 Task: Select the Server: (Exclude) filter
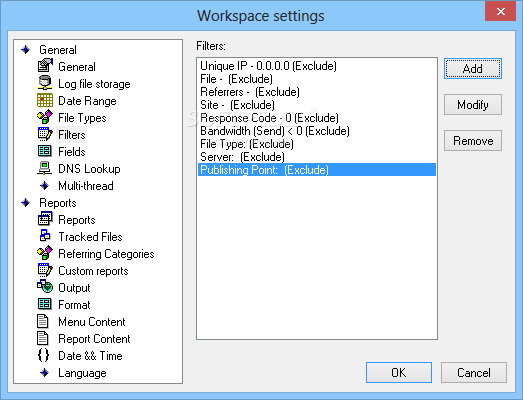pos(317,157)
